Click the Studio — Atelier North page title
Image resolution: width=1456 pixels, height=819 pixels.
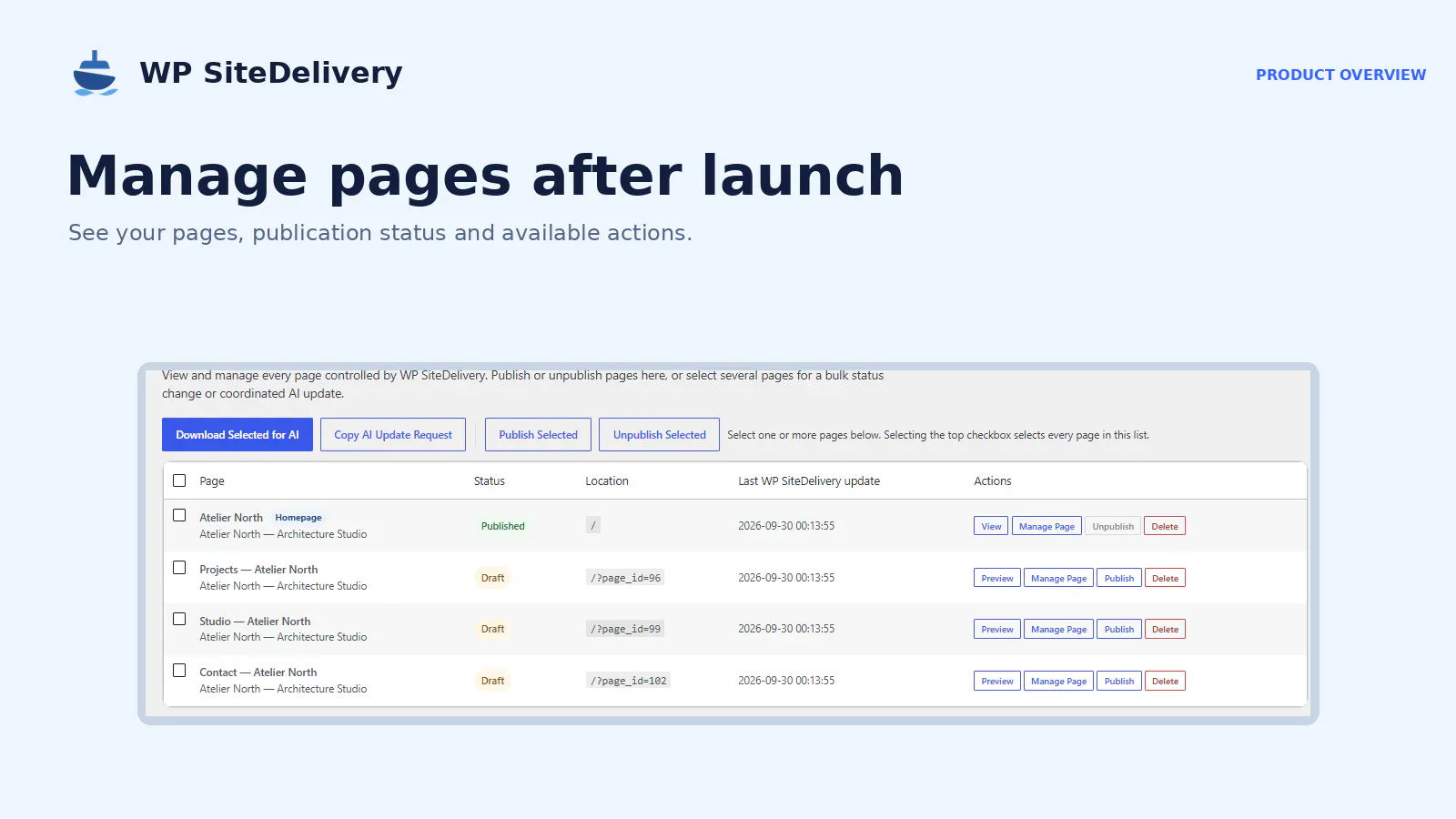coord(255,622)
